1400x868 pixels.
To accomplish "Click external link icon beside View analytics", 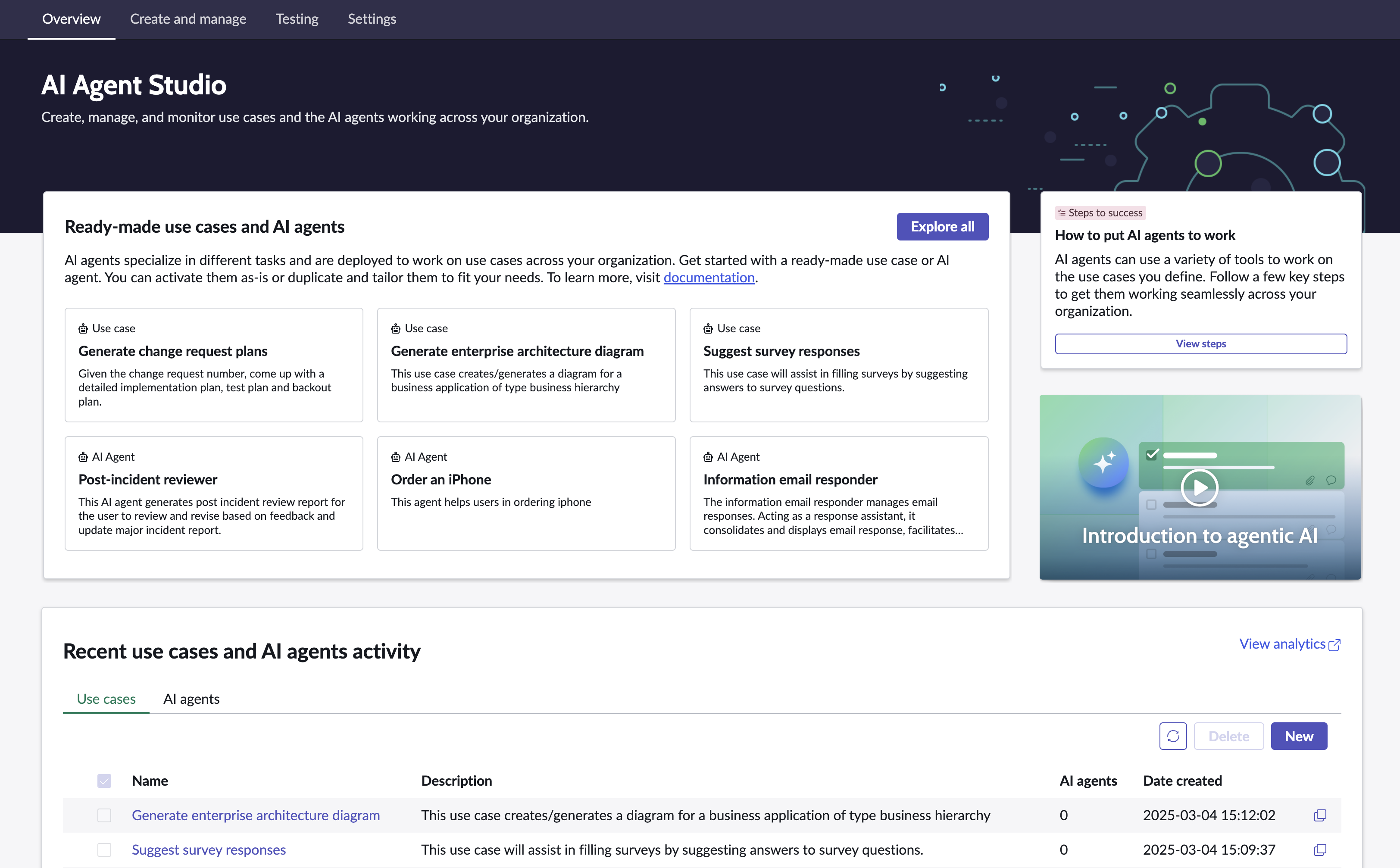I will pyautogui.click(x=1335, y=645).
